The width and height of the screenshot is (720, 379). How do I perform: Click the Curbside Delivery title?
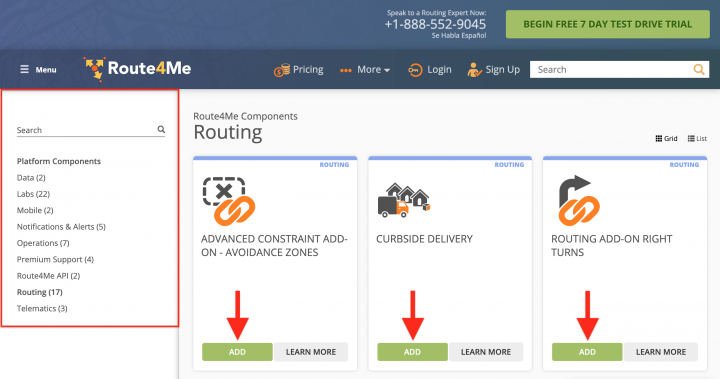coord(424,239)
